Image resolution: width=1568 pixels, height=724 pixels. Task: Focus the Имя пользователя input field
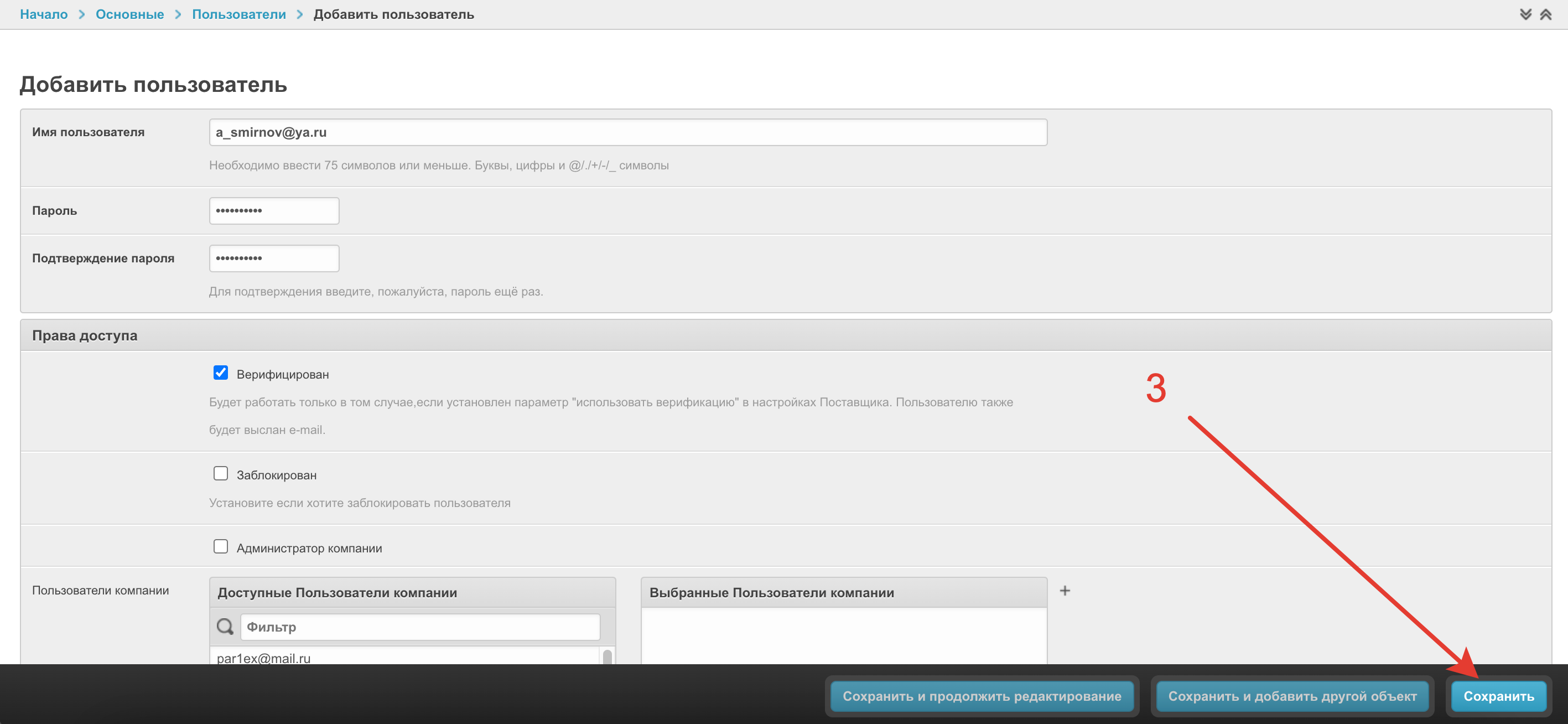(627, 132)
